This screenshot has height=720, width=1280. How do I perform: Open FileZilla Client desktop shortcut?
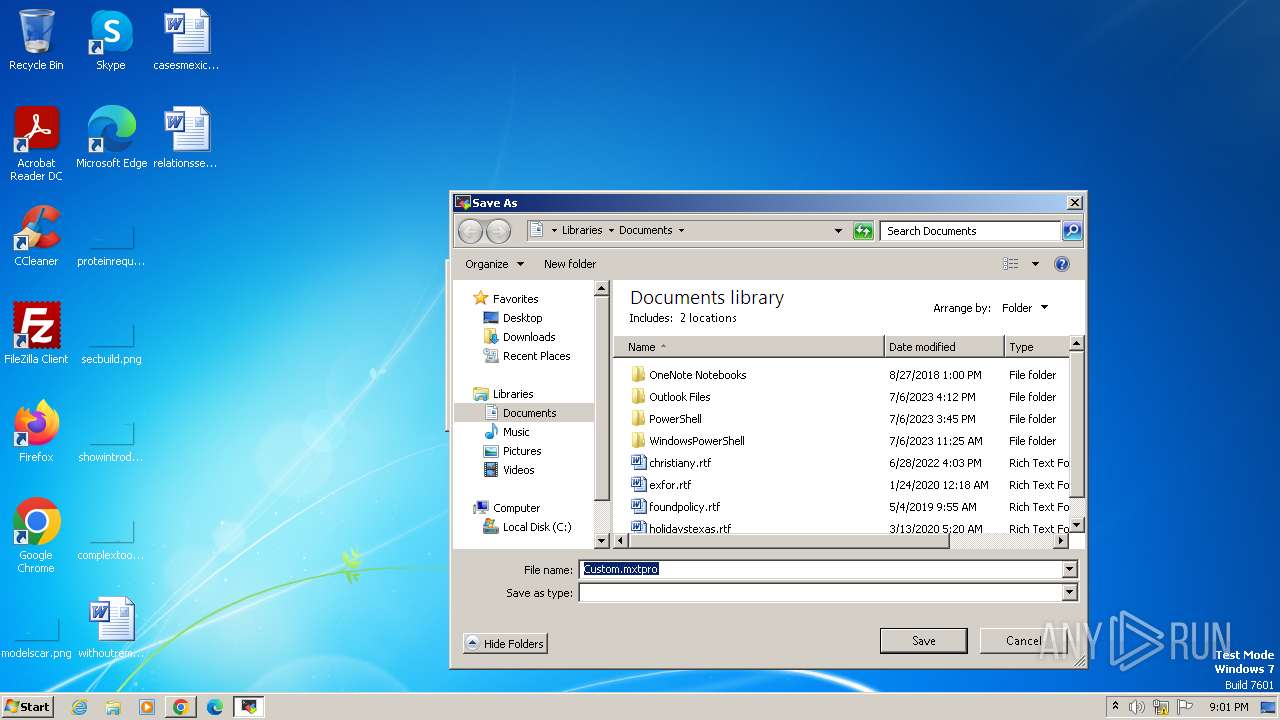36,334
